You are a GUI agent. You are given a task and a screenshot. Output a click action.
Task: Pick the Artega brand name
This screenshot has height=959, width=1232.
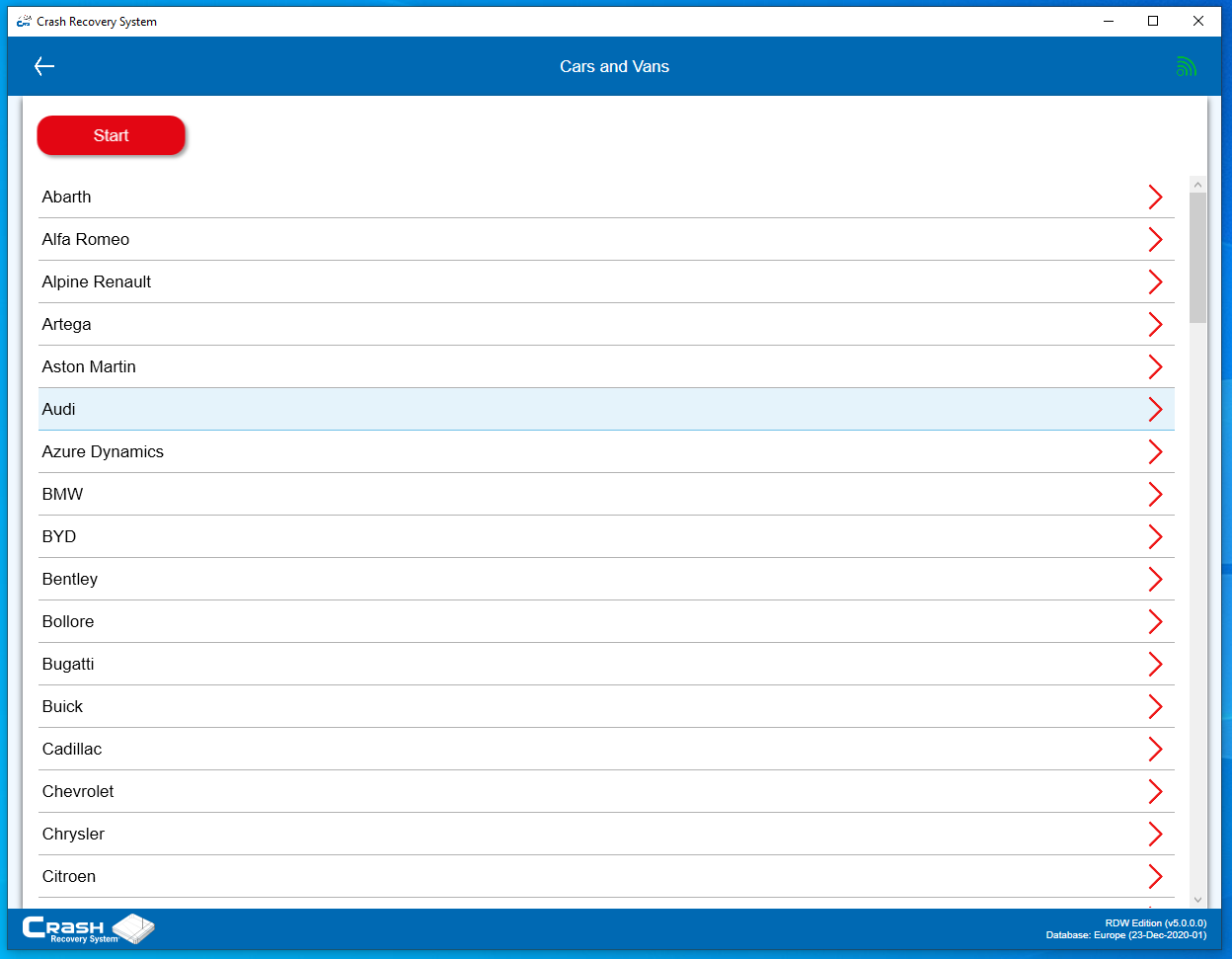pyautogui.click(x=66, y=325)
